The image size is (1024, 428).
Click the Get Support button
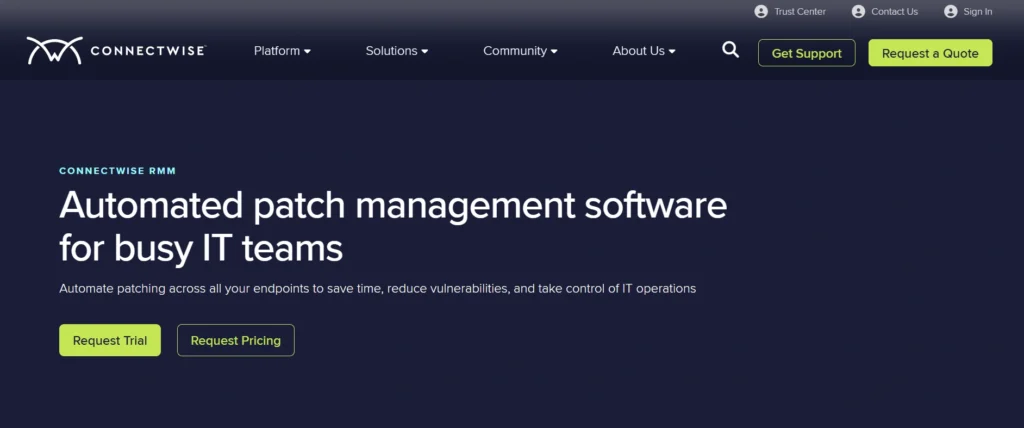[x=807, y=53]
